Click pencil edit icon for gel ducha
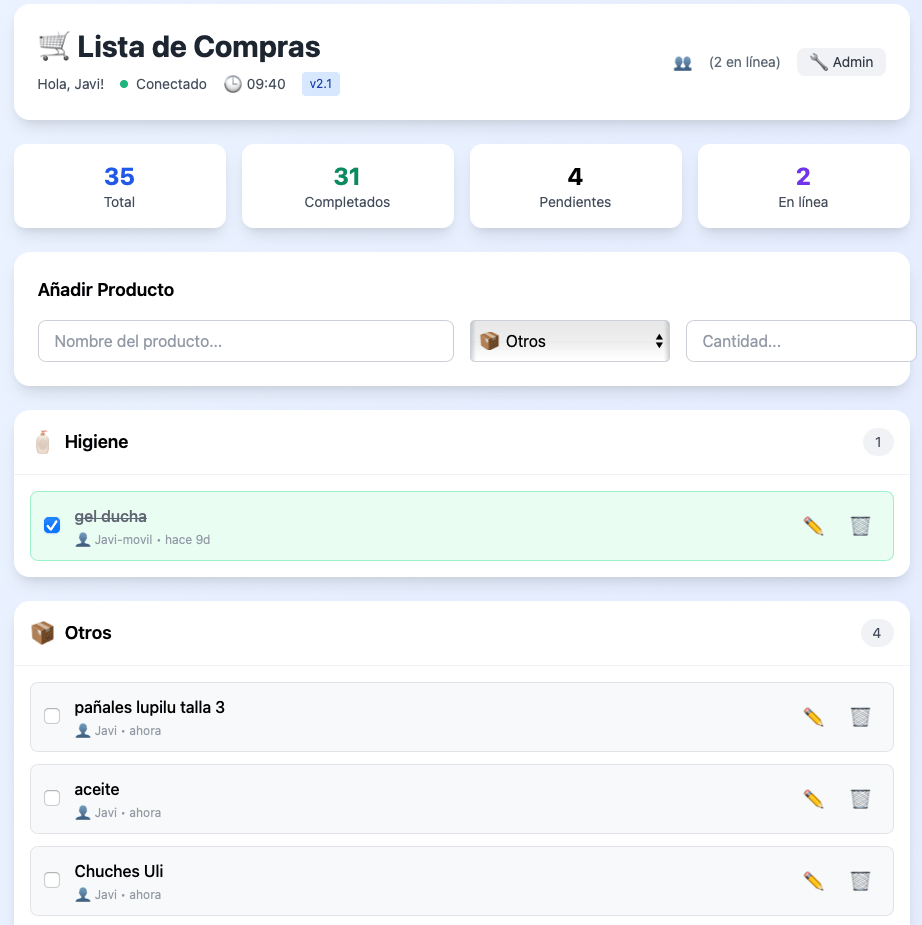922x925 pixels. 813,526
